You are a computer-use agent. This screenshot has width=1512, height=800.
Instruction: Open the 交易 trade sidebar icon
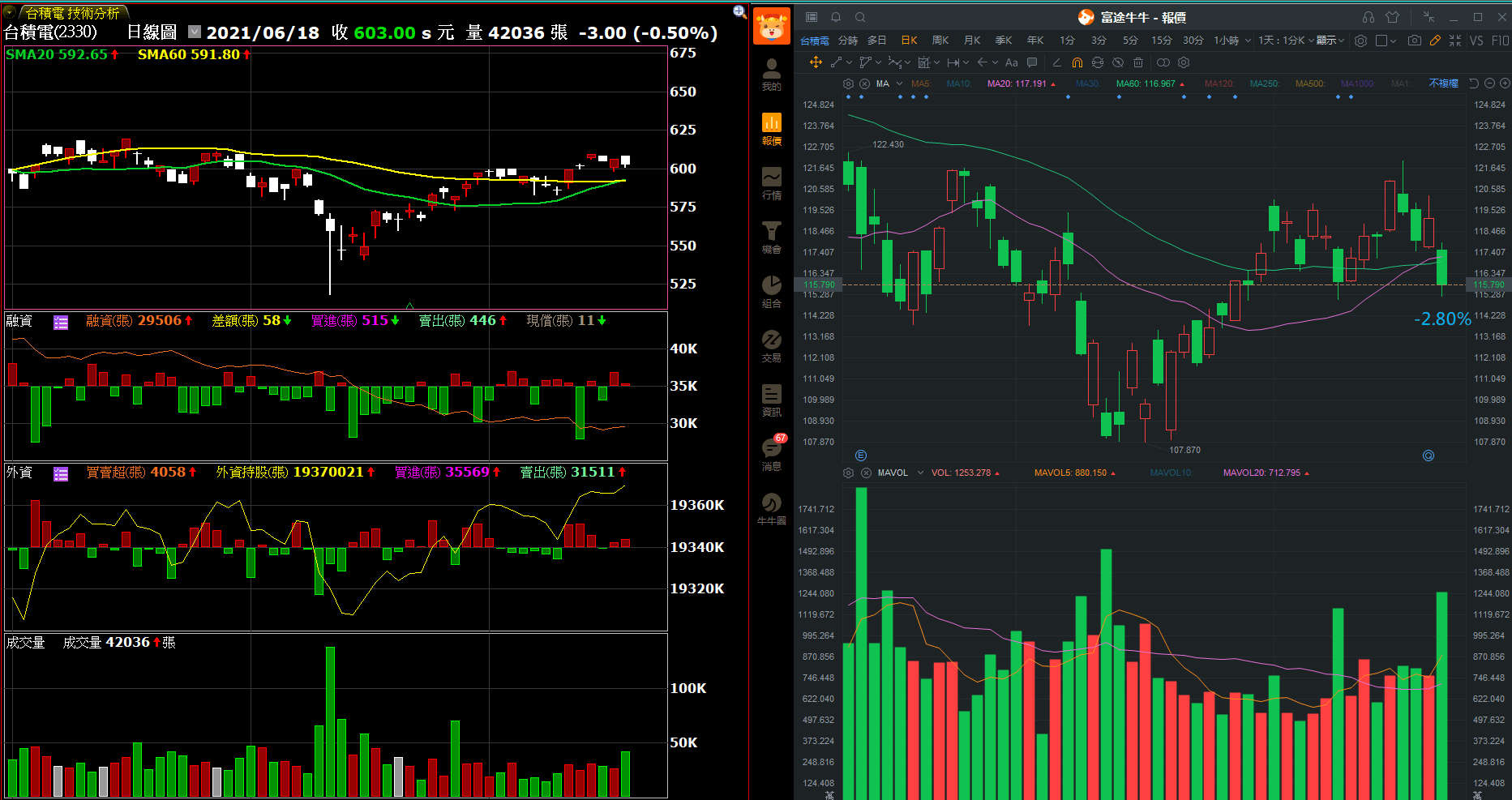click(771, 346)
